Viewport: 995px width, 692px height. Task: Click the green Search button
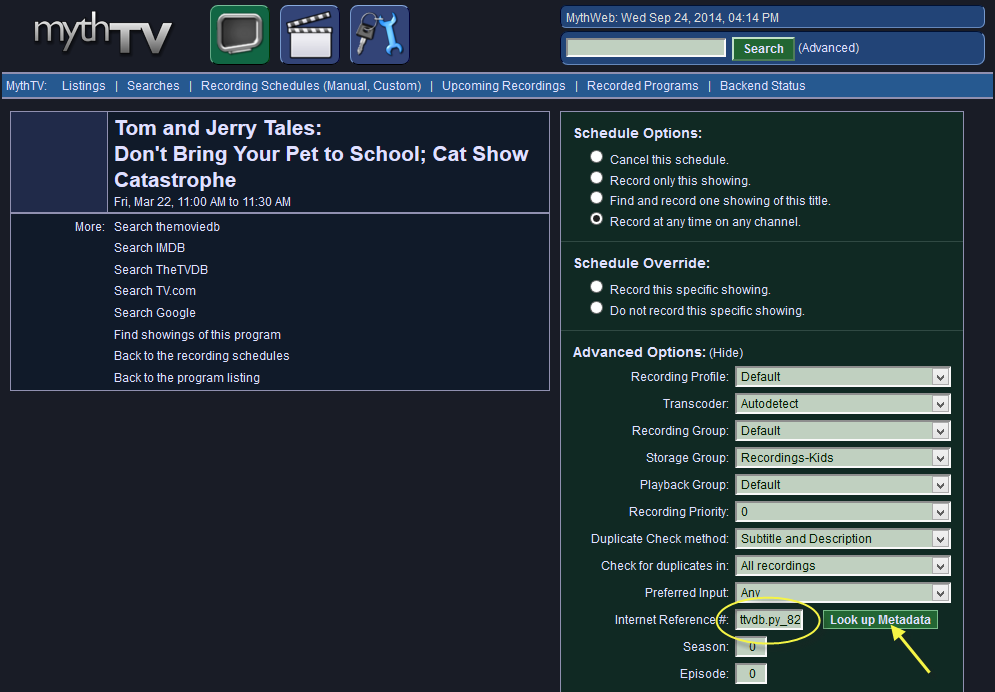763,49
